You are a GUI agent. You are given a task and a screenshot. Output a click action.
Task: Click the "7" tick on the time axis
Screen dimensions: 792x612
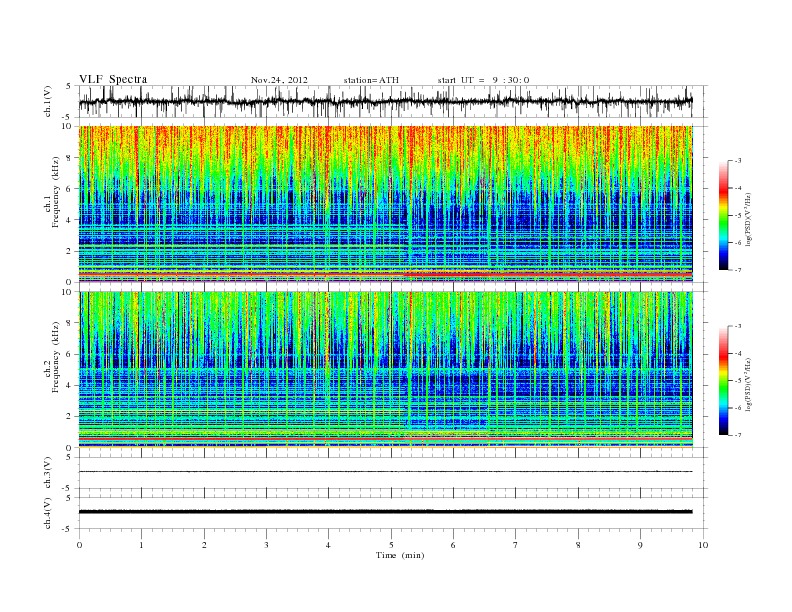(516, 545)
